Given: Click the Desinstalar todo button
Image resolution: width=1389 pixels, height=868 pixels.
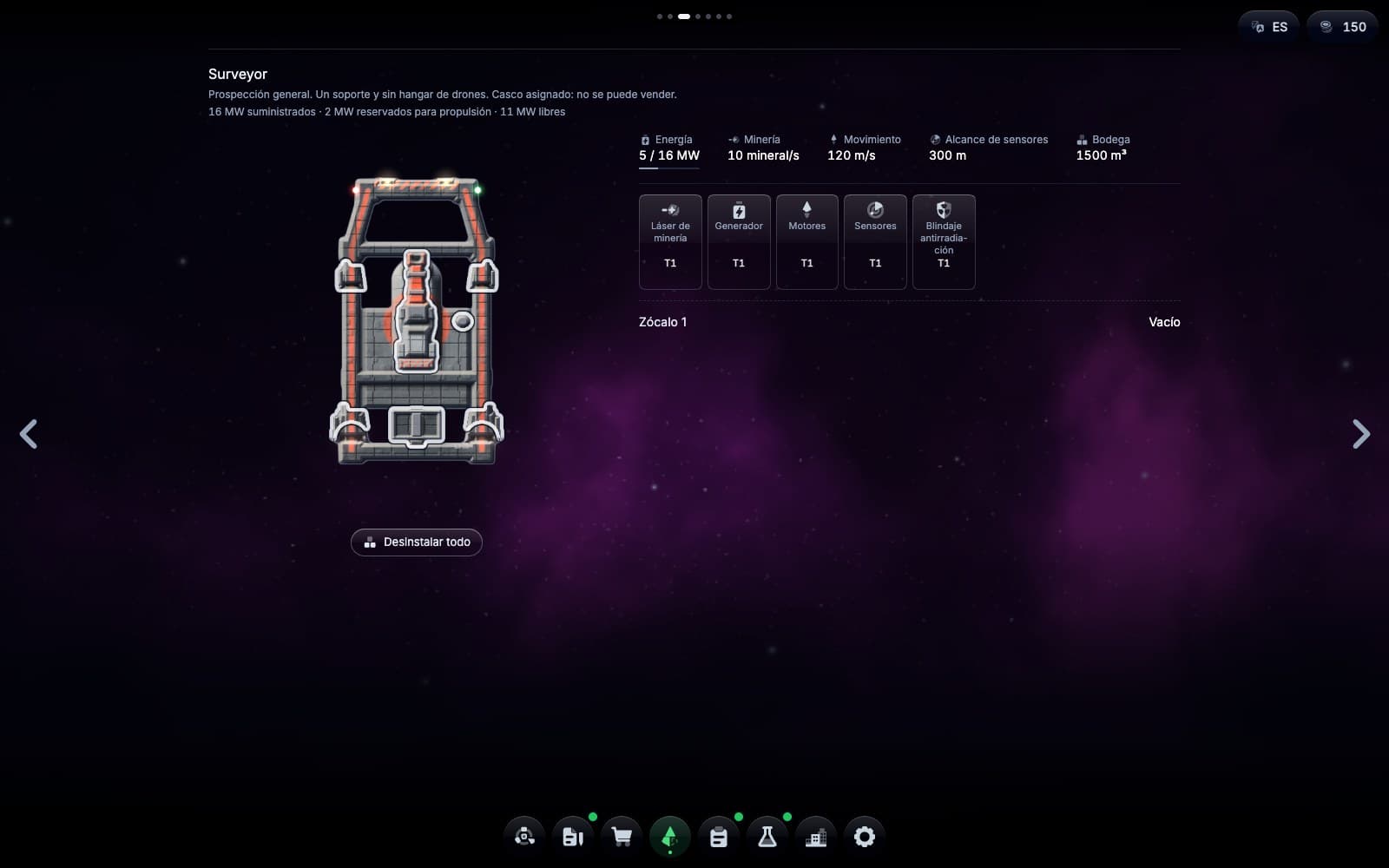Looking at the screenshot, I should (x=417, y=542).
